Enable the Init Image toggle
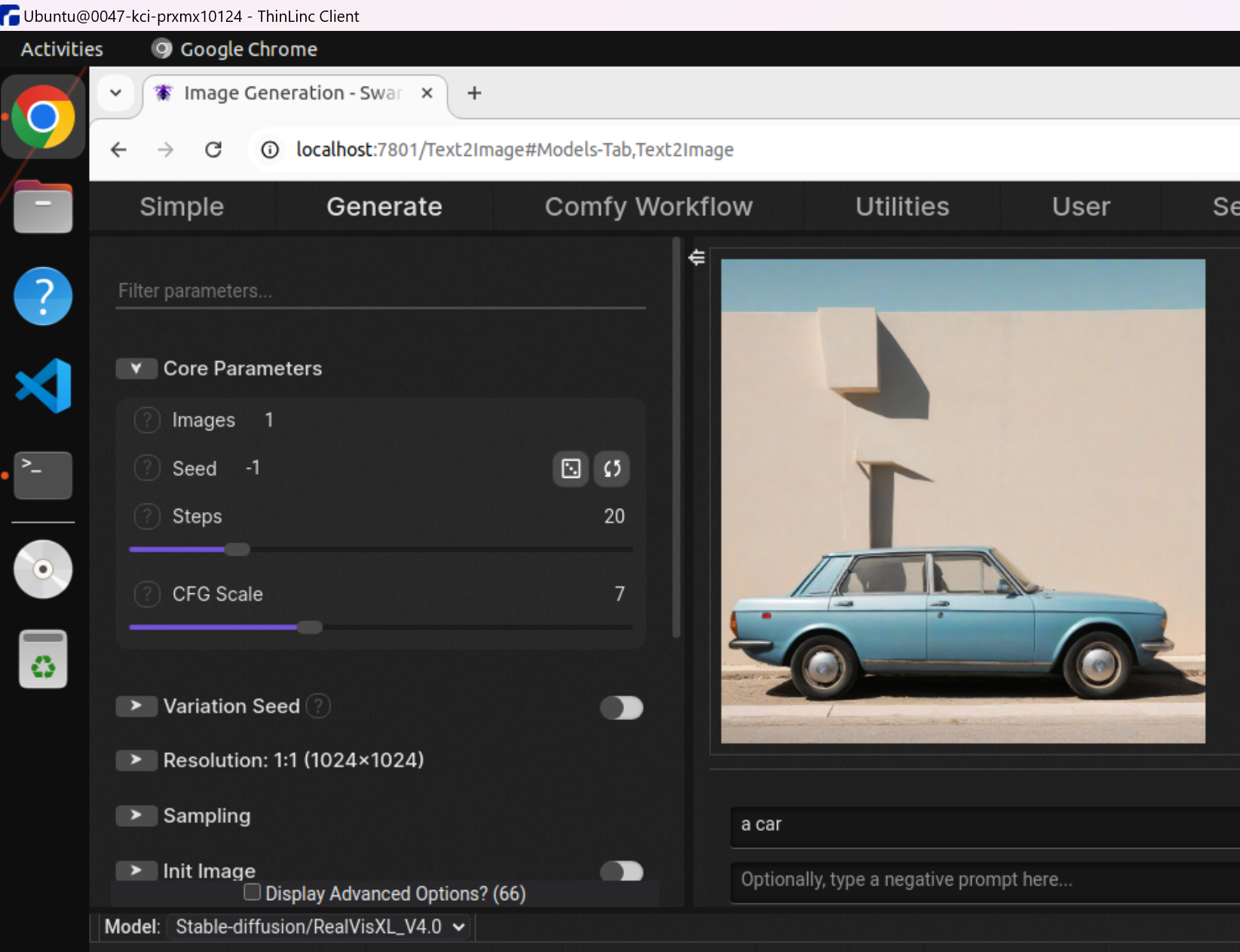Image resolution: width=1240 pixels, height=952 pixels. pyautogui.click(x=621, y=871)
